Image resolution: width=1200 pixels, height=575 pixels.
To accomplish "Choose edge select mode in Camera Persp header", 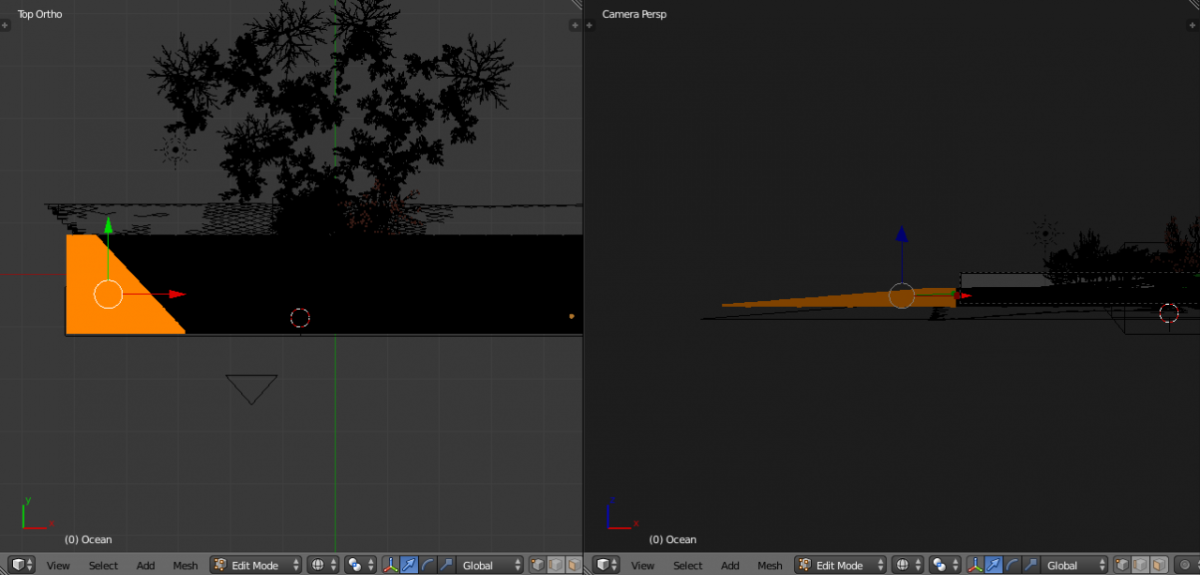I will tap(1140, 565).
